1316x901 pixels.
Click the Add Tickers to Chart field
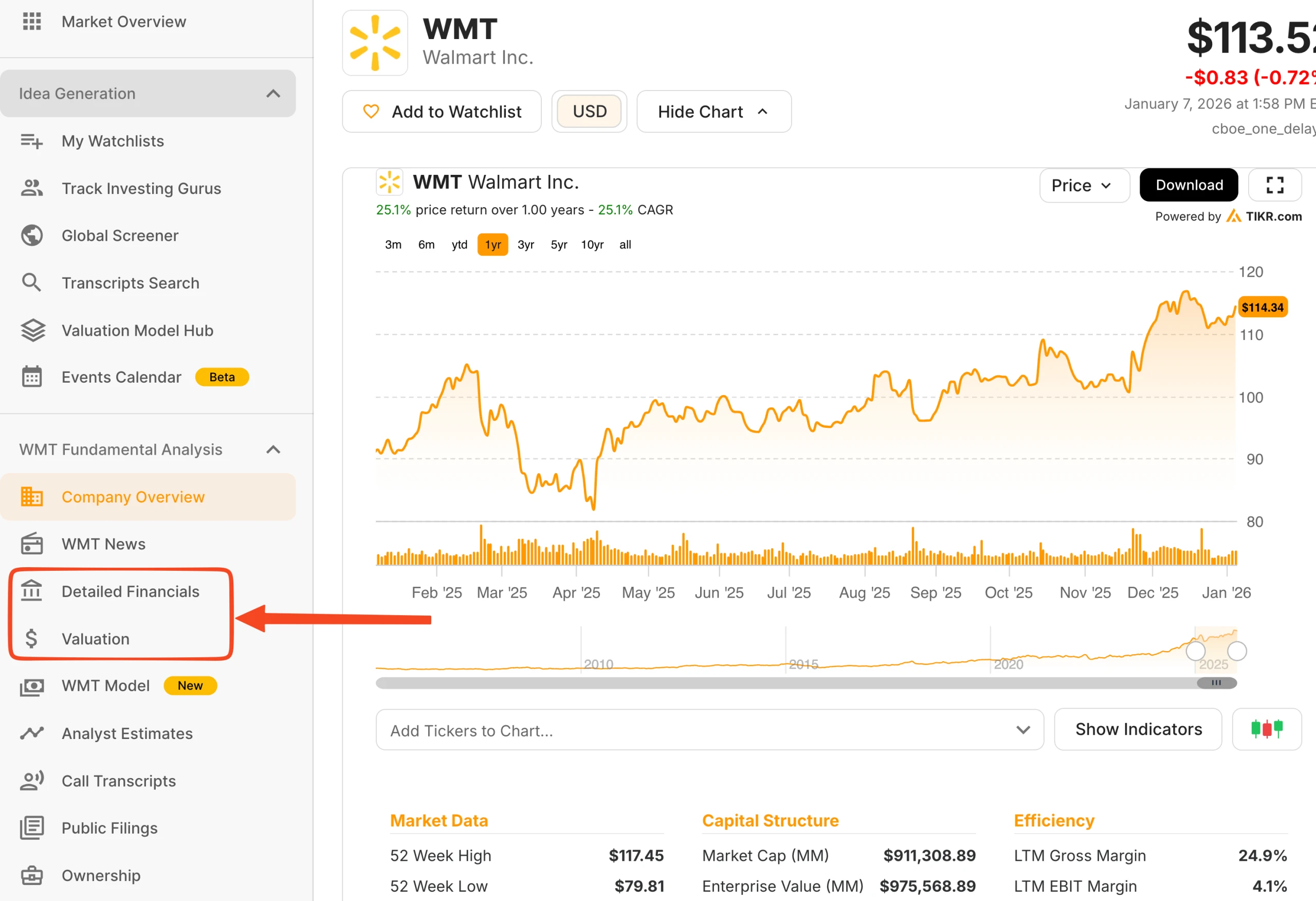click(697, 730)
